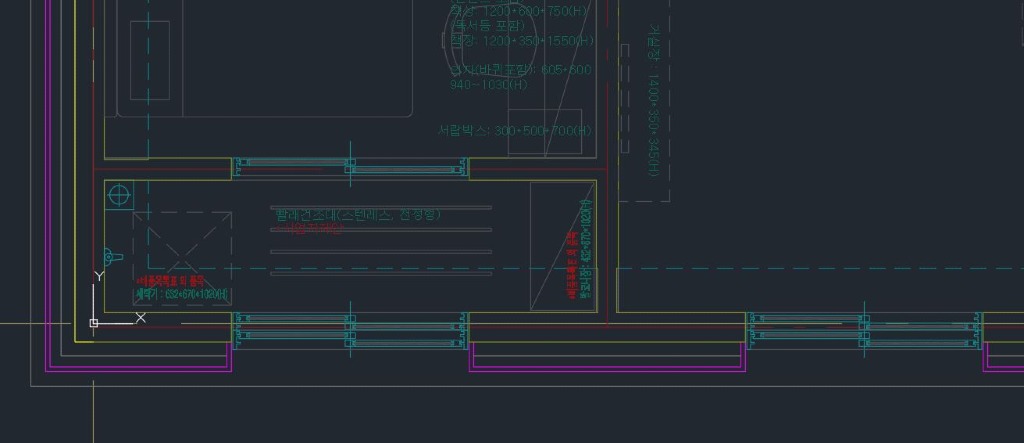1024x443 pixels.
Task: Click the 서랍박스: 300*500*700(H) text
Action: (515, 131)
